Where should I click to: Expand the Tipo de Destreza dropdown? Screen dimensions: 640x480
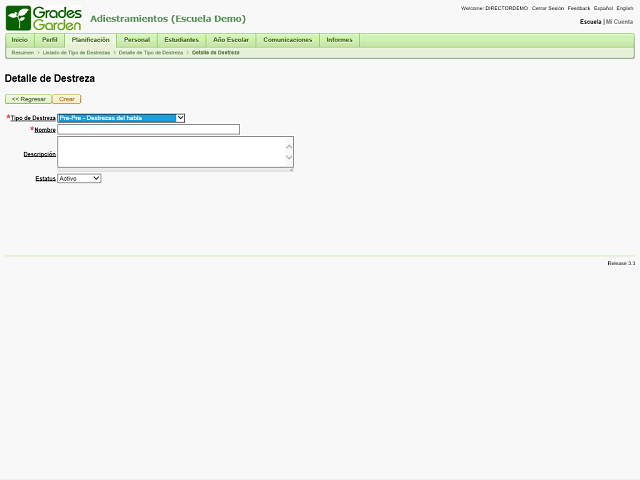pyautogui.click(x=121, y=118)
